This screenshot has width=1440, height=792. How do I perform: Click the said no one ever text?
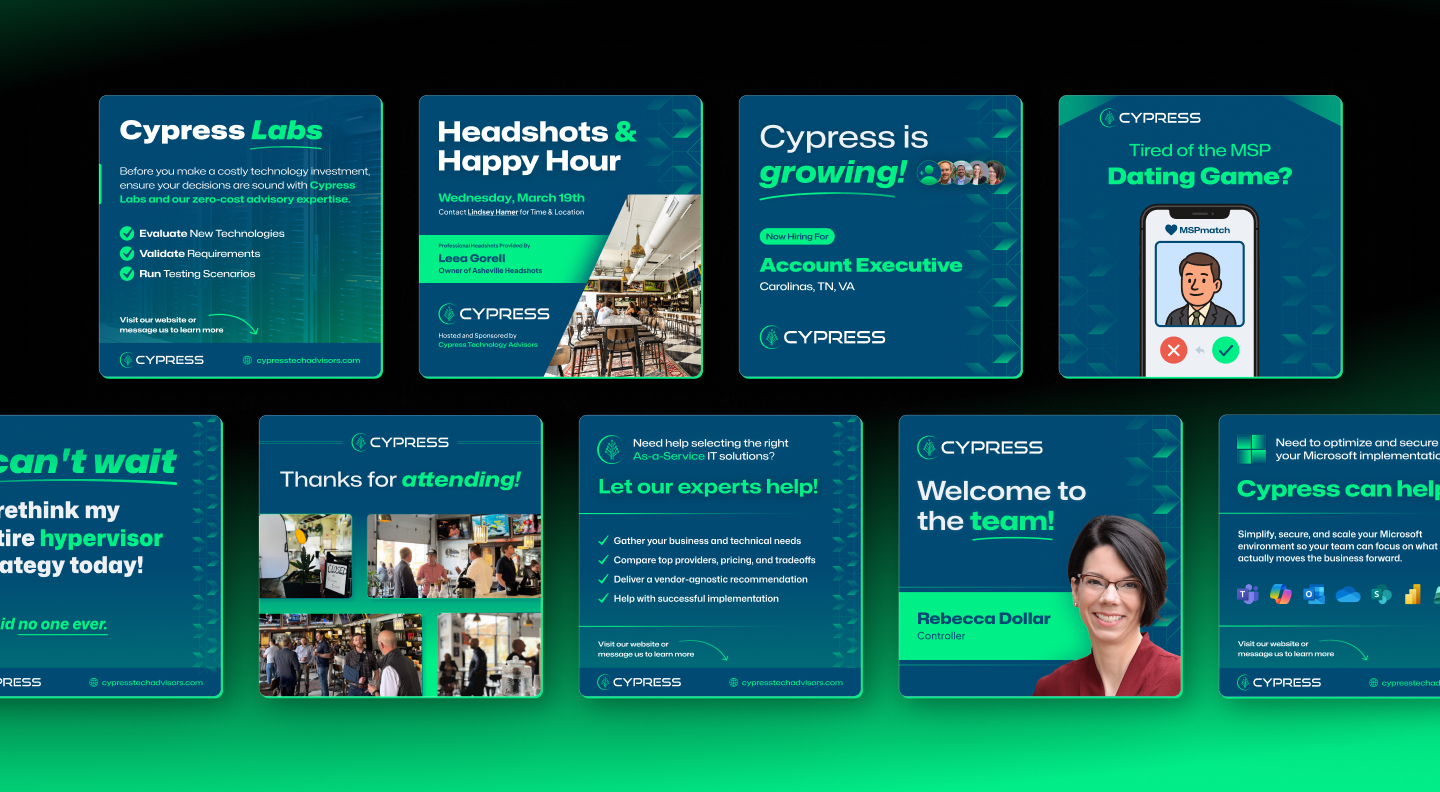tap(52, 624)
